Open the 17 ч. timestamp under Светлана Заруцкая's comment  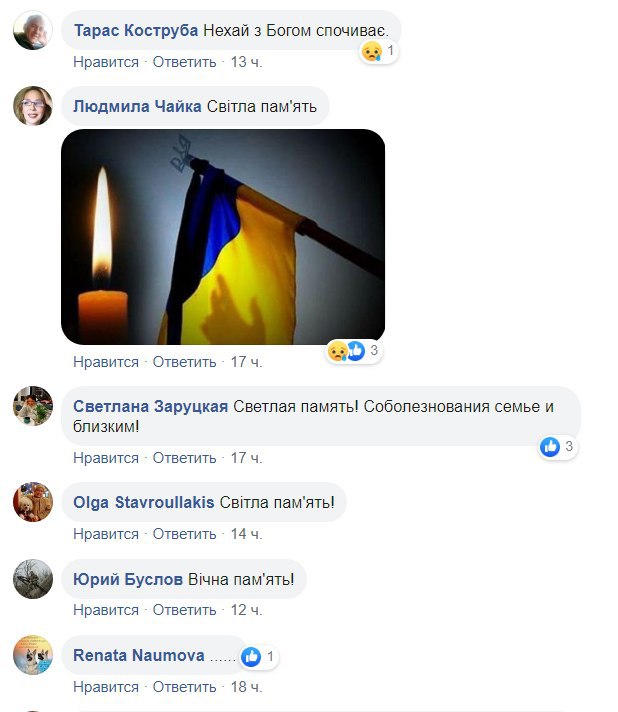pos(246,458)
